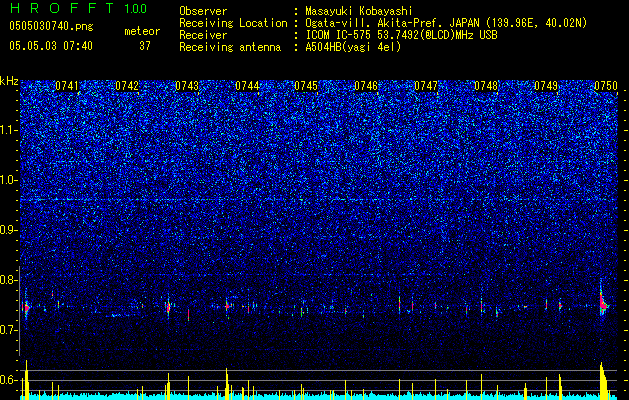Click the 0745 time marker
Screen dimensions: 629x400
click(x=306, y=86)
